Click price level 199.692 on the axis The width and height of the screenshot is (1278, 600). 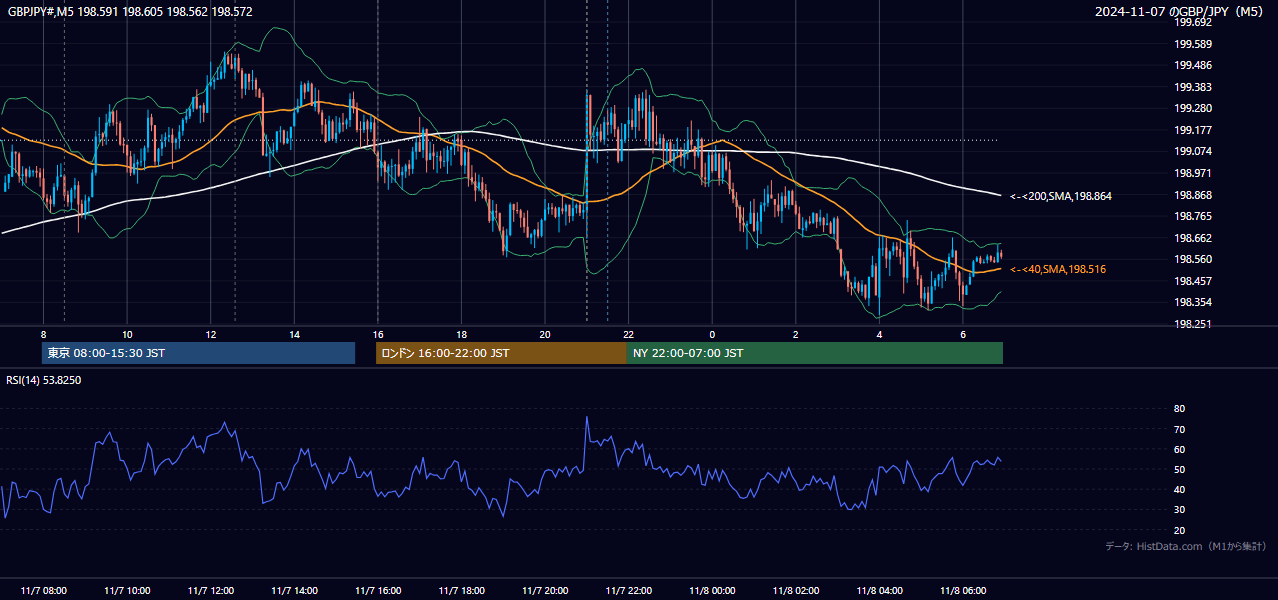point(1192,22)
